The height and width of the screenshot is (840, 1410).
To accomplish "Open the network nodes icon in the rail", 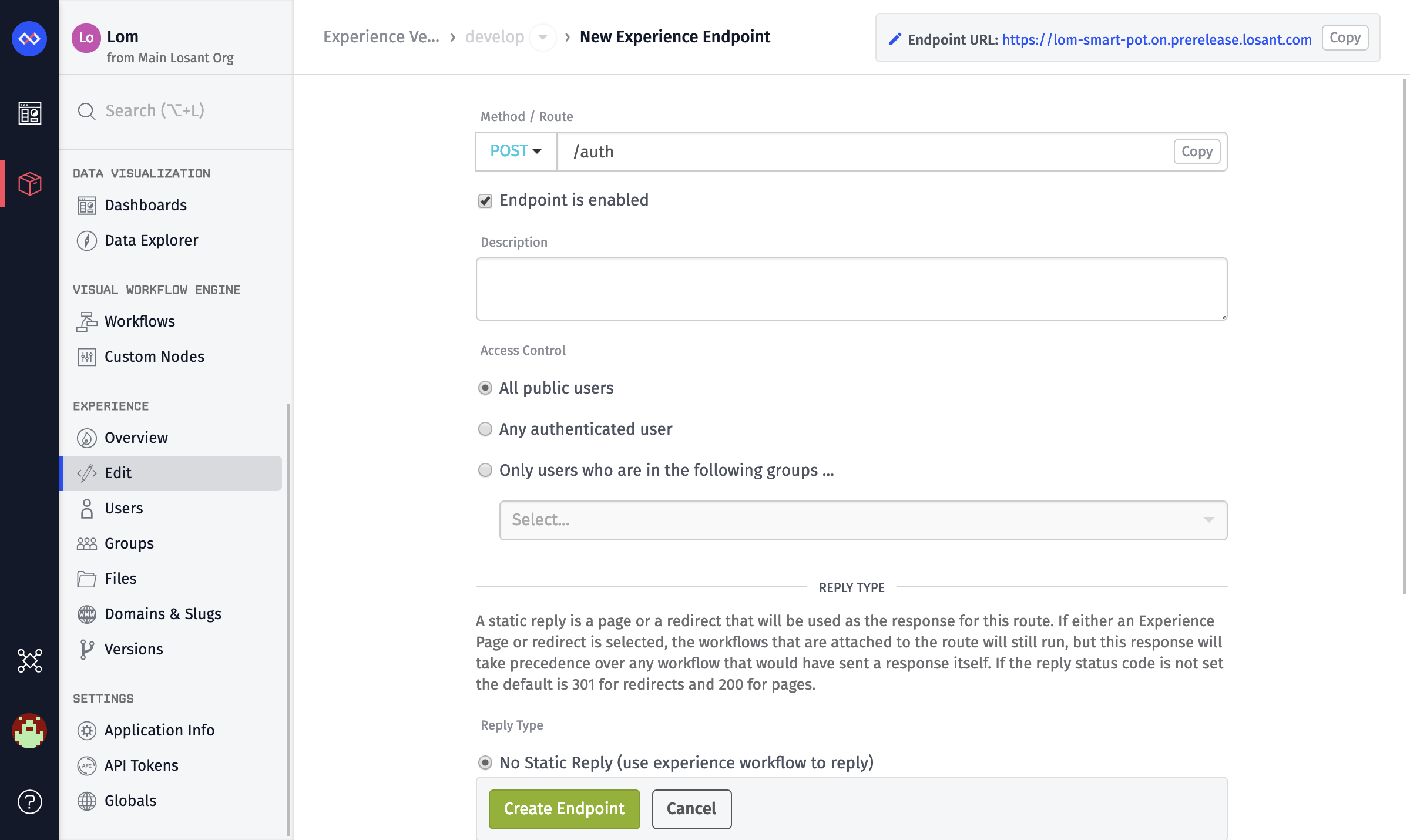I will [29, 661].
